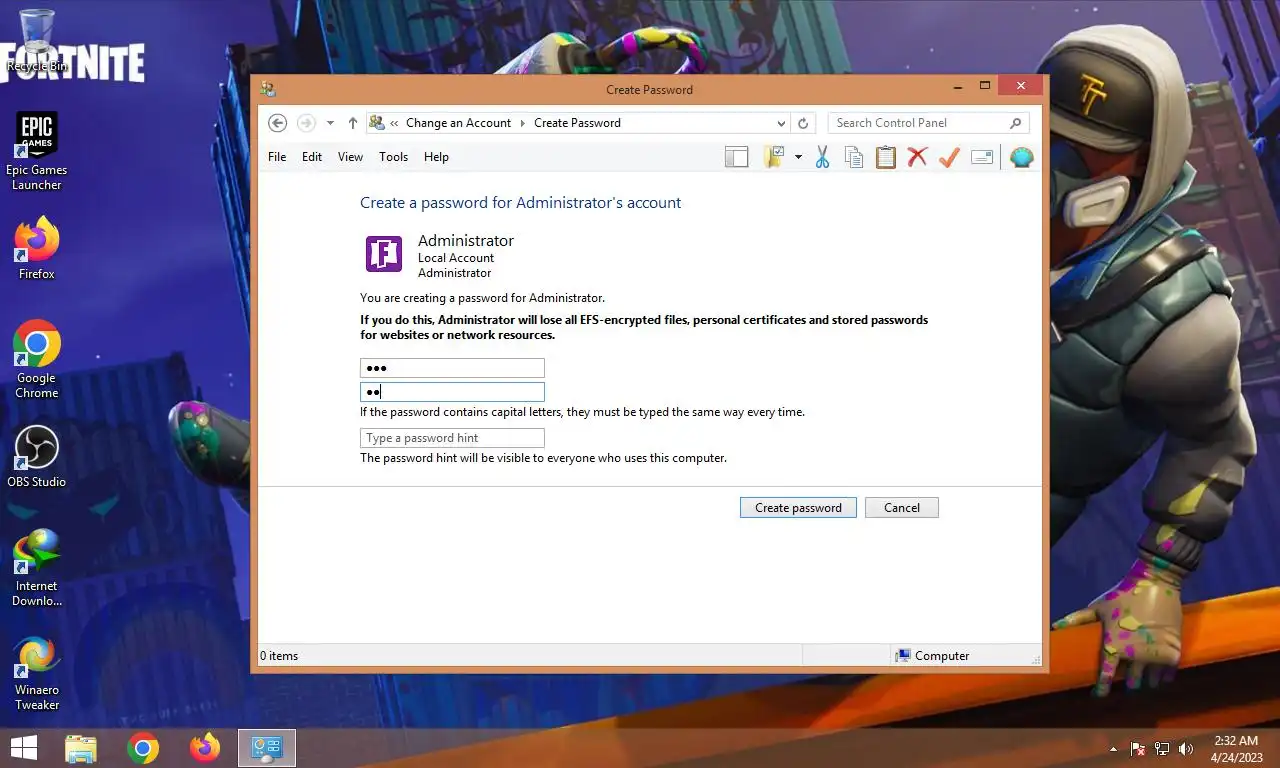Viewport: 1280px width, 768px height.
Task: Open Firefox from the taskbar
Action: tap(205, 748)
